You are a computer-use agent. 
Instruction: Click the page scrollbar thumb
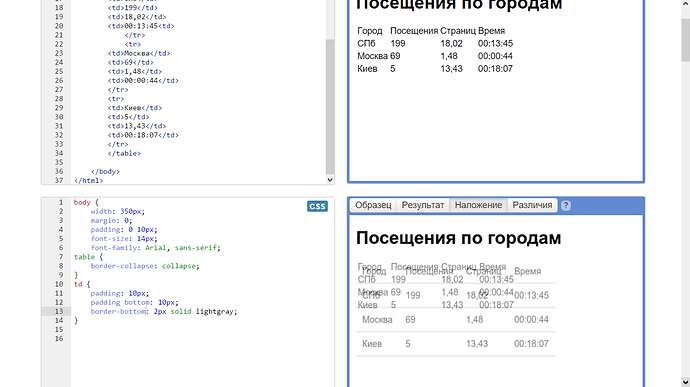pos(685,41)
